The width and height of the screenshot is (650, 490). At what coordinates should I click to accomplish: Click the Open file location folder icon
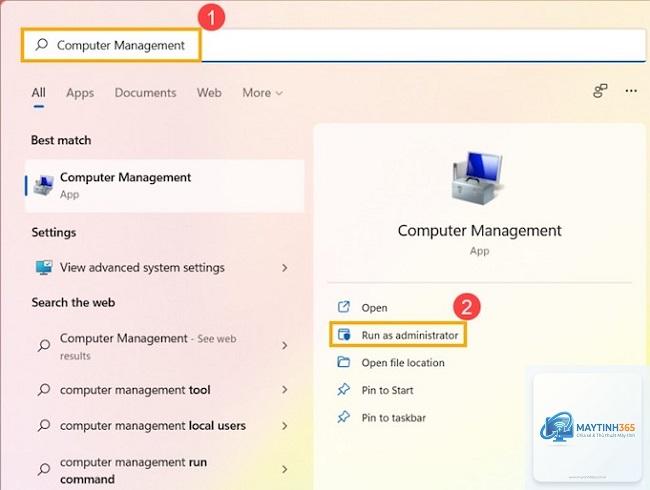point(344,362)
